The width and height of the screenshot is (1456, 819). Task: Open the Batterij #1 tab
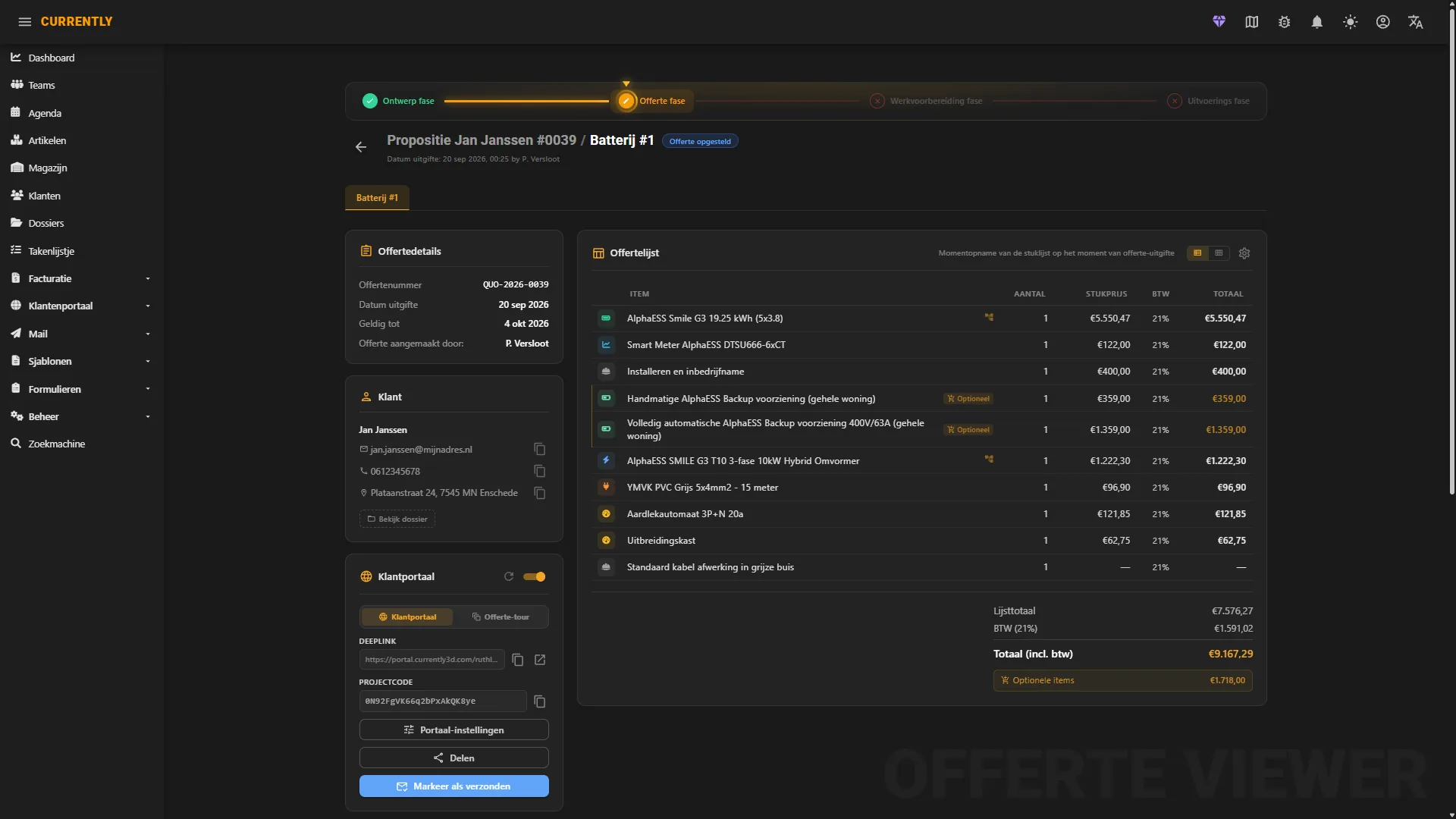(x=377, y=198)
